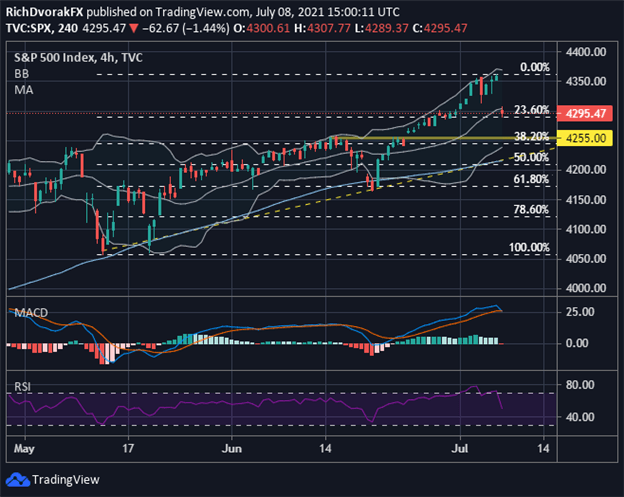Click the 17 date label on time axis
The height and width of the screenshot is (497, 624).
(127, 448)
